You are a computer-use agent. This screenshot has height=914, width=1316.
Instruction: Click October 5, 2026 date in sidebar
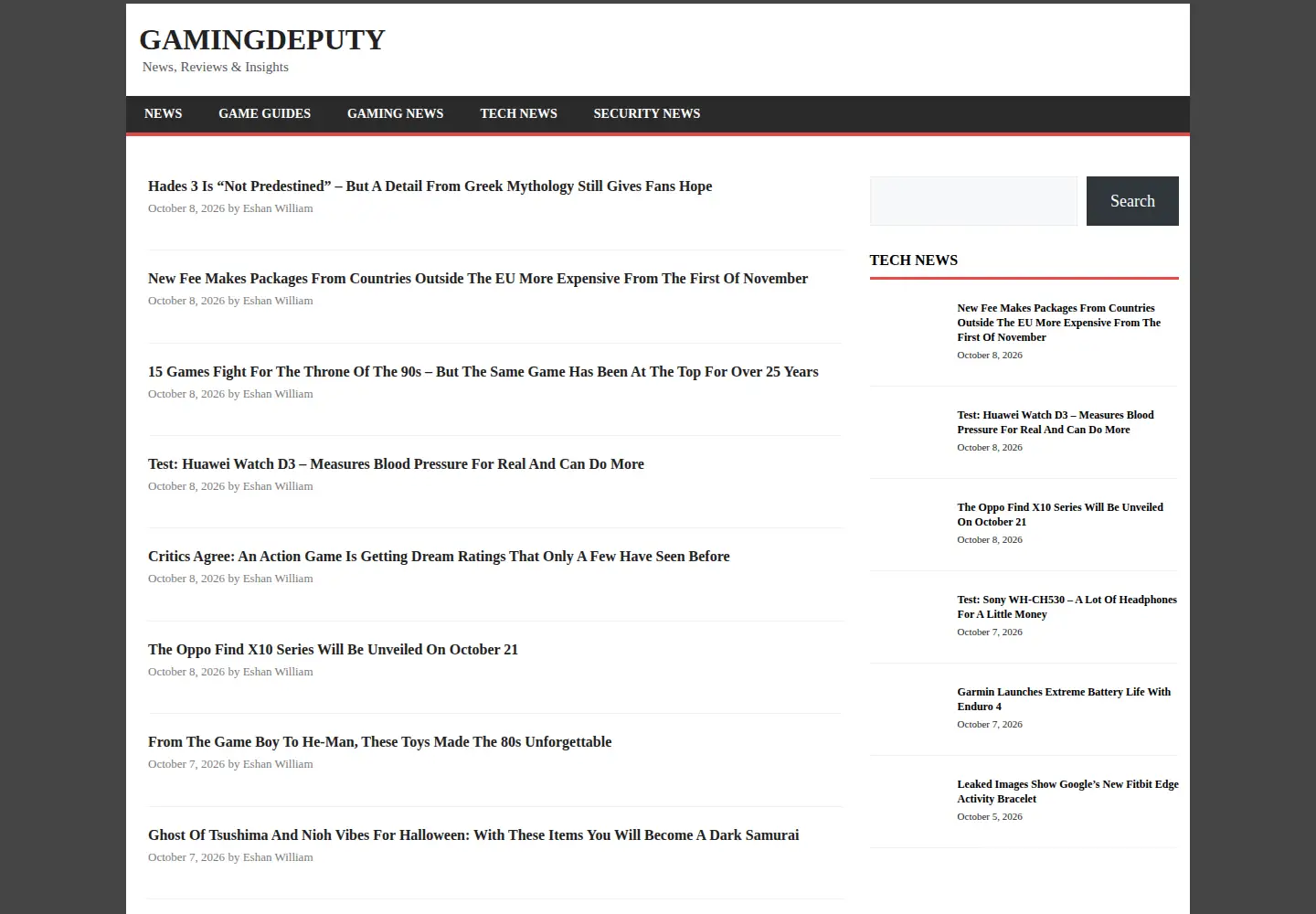pos(990,817)
